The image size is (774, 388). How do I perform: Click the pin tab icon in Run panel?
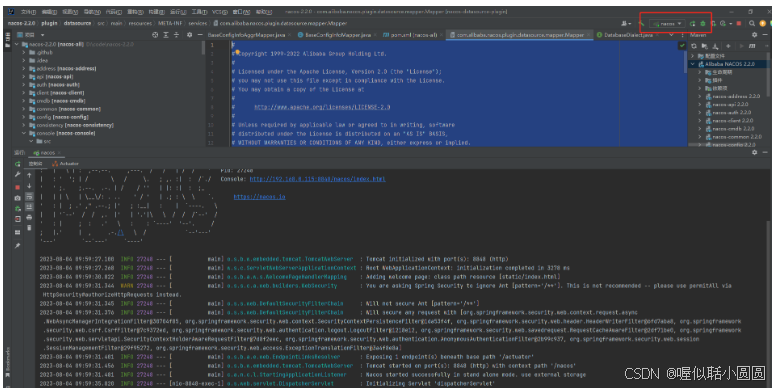(18, 245)
